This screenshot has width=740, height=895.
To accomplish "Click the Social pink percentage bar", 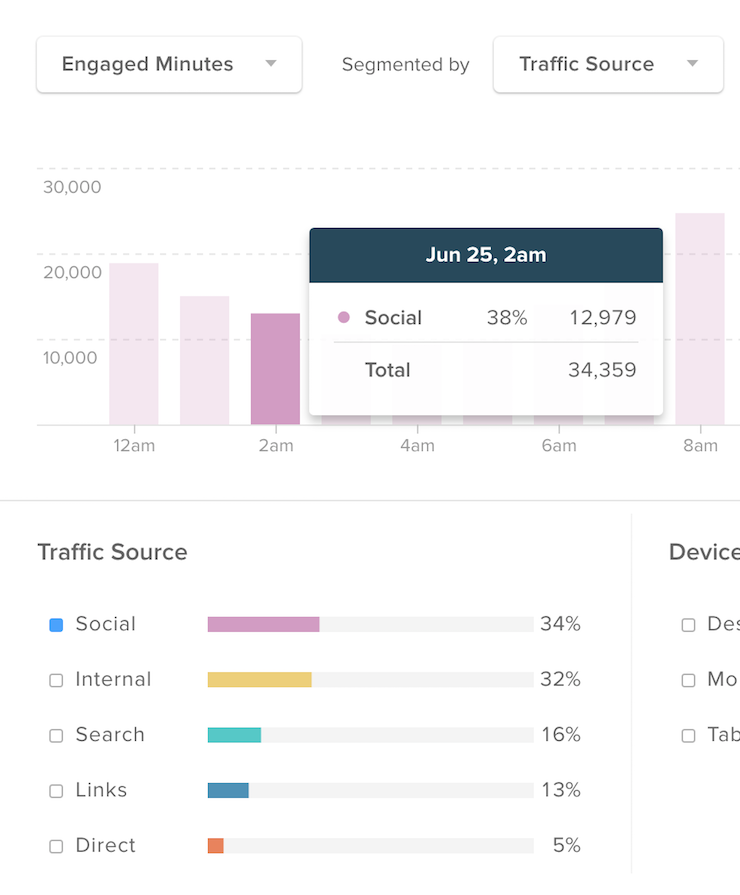I will coord(263,624).
